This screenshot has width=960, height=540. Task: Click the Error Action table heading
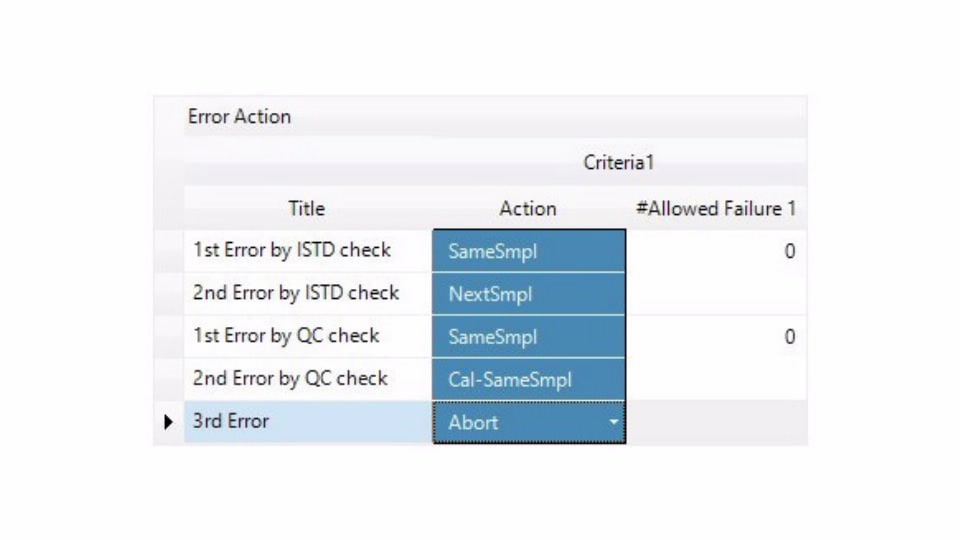coord(240,117)
